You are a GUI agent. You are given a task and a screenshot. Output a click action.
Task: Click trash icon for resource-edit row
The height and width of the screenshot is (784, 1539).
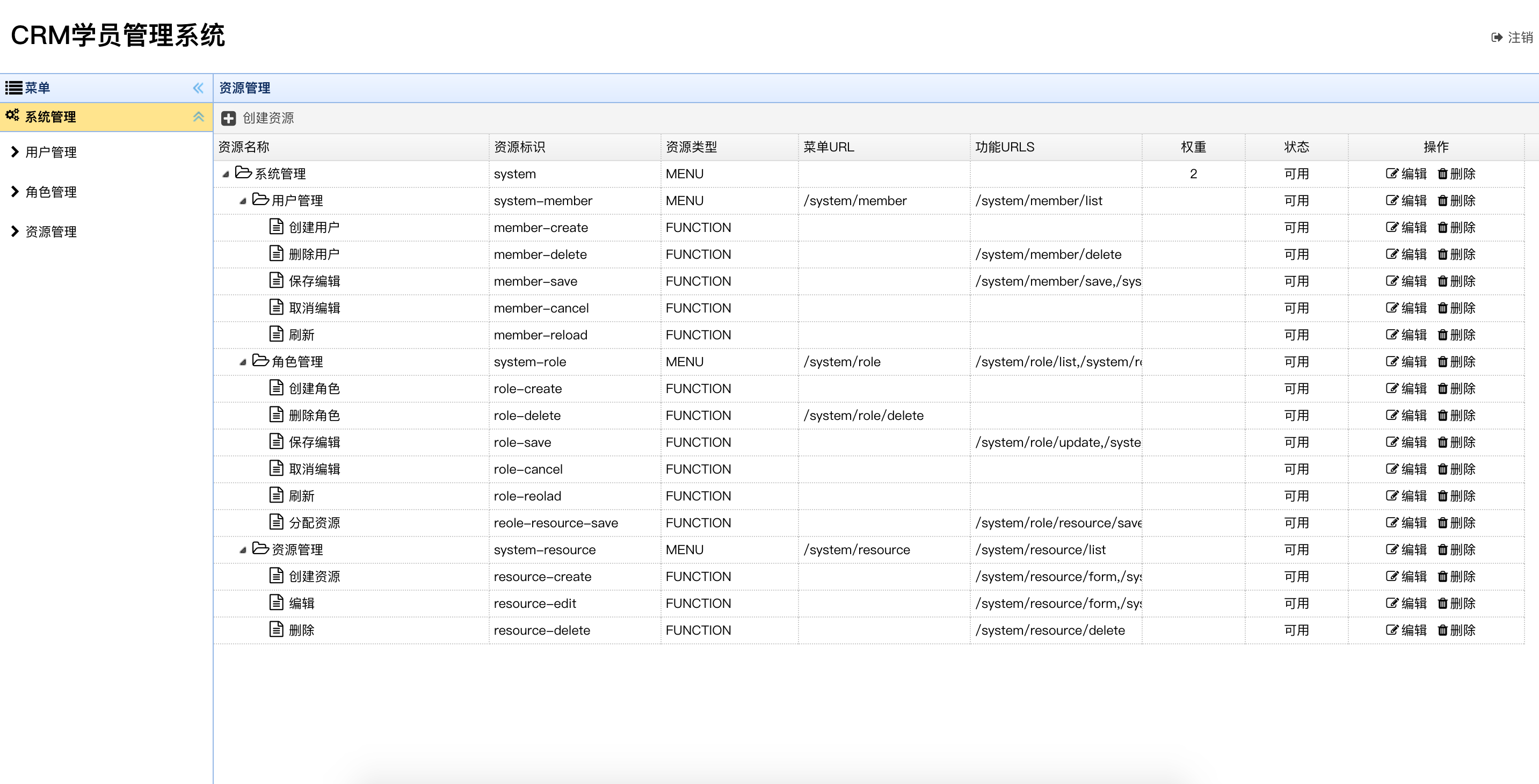coord(1442,604)
